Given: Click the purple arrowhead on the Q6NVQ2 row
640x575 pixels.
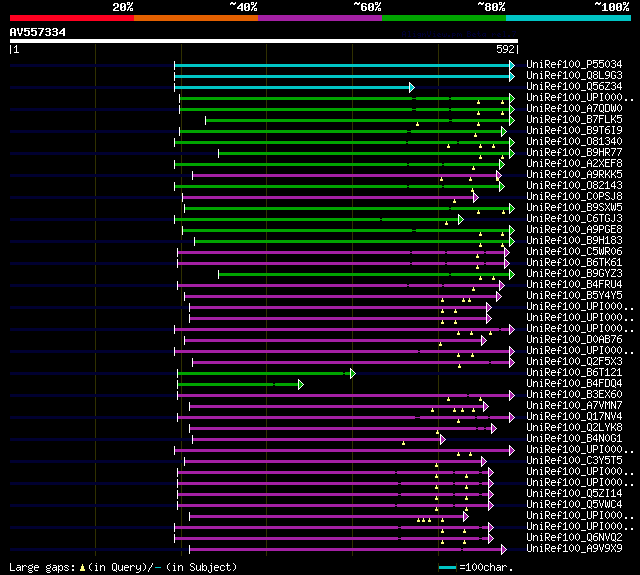Looking at the screenshot, I should (x=491, y=539).
